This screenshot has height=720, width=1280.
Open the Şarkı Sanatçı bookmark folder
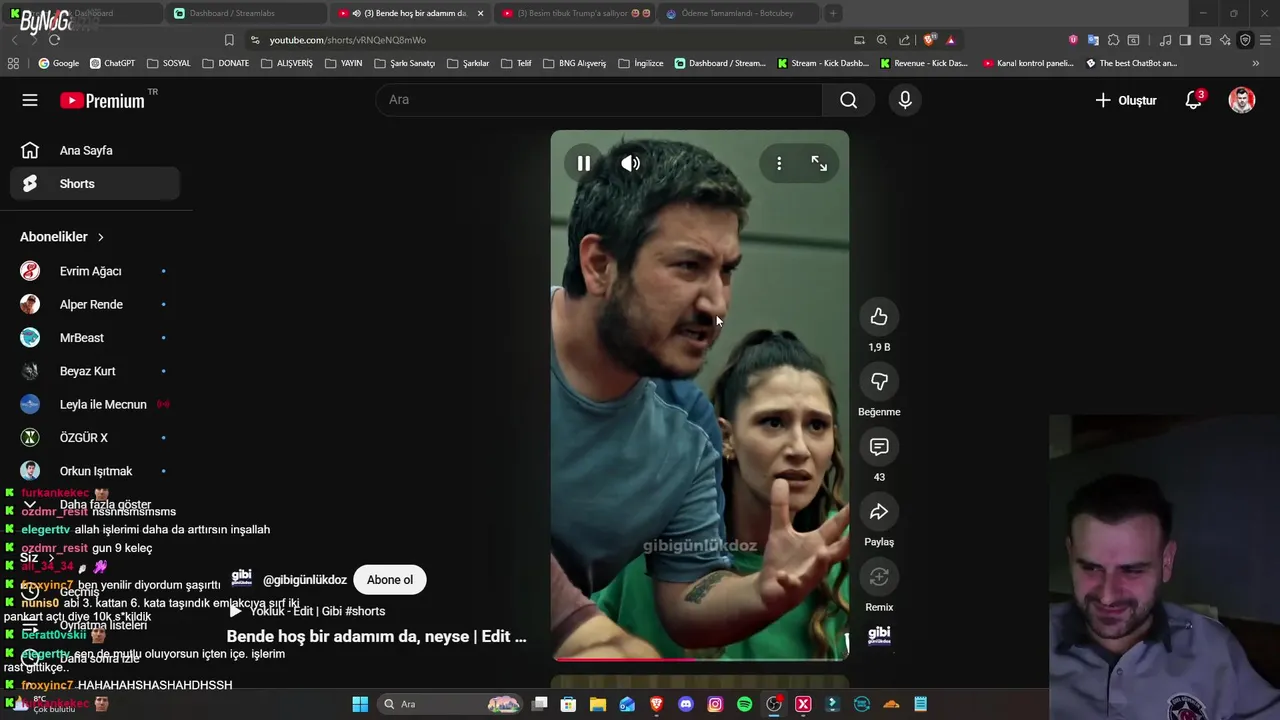[x=405, y=63]
